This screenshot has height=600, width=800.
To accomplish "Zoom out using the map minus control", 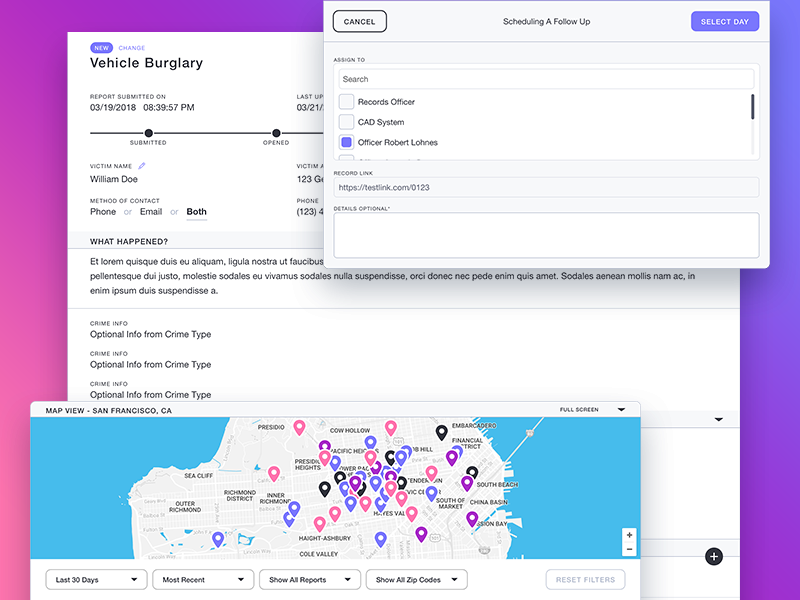I will pyautogui.click(x=629, y=549).
